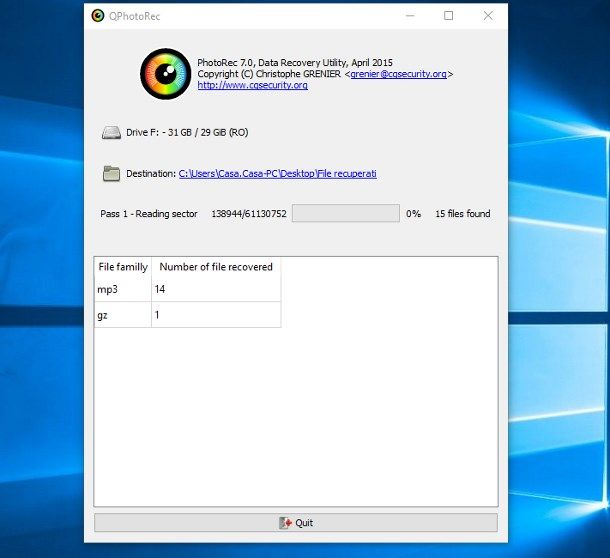The height and width of the screenshot is (558, 610).
Task: Close the QPhotoRec window
Action: point(488,16)
